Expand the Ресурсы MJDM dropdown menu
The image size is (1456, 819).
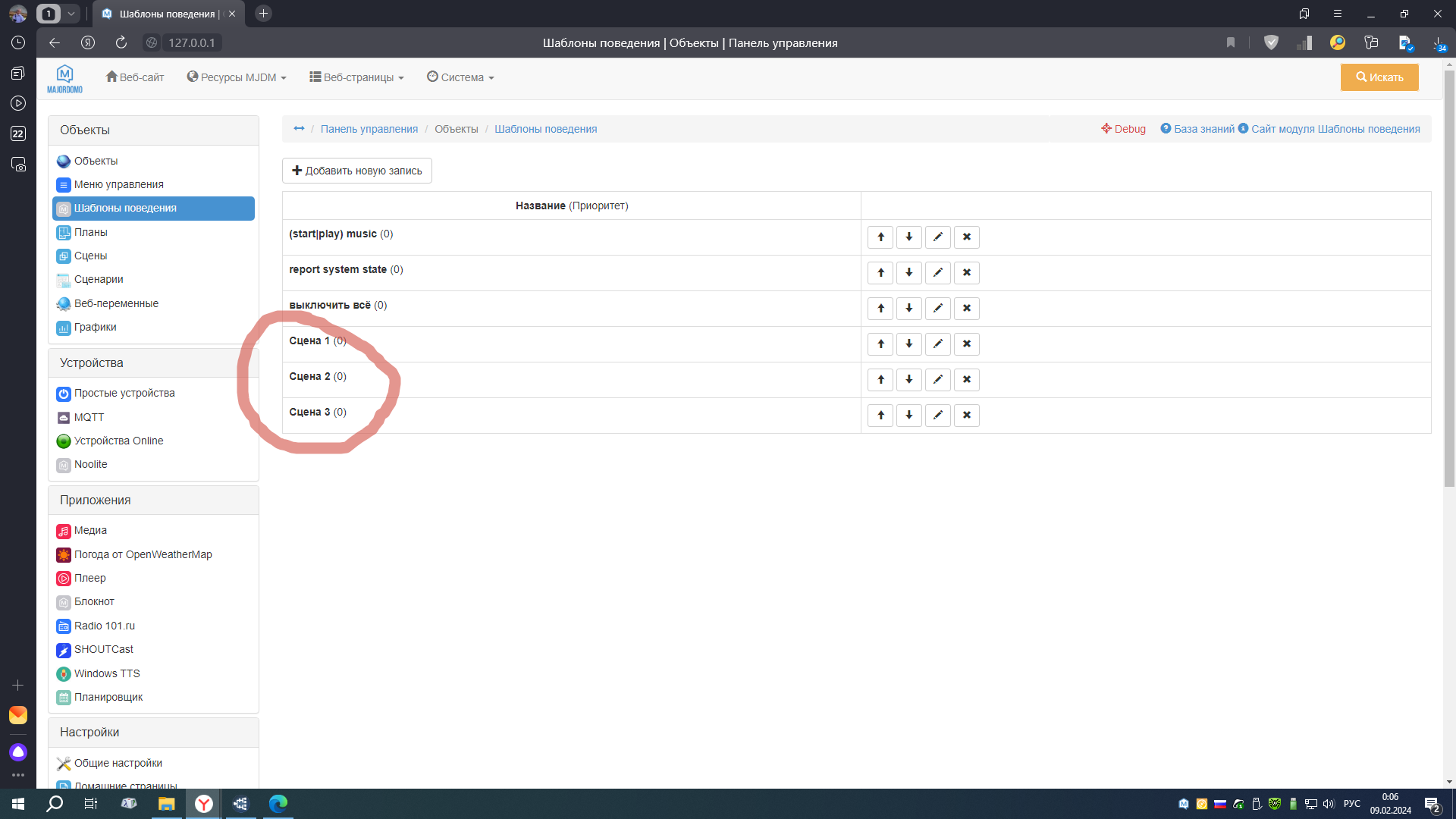pyautogui.click(x=237, y=77)
